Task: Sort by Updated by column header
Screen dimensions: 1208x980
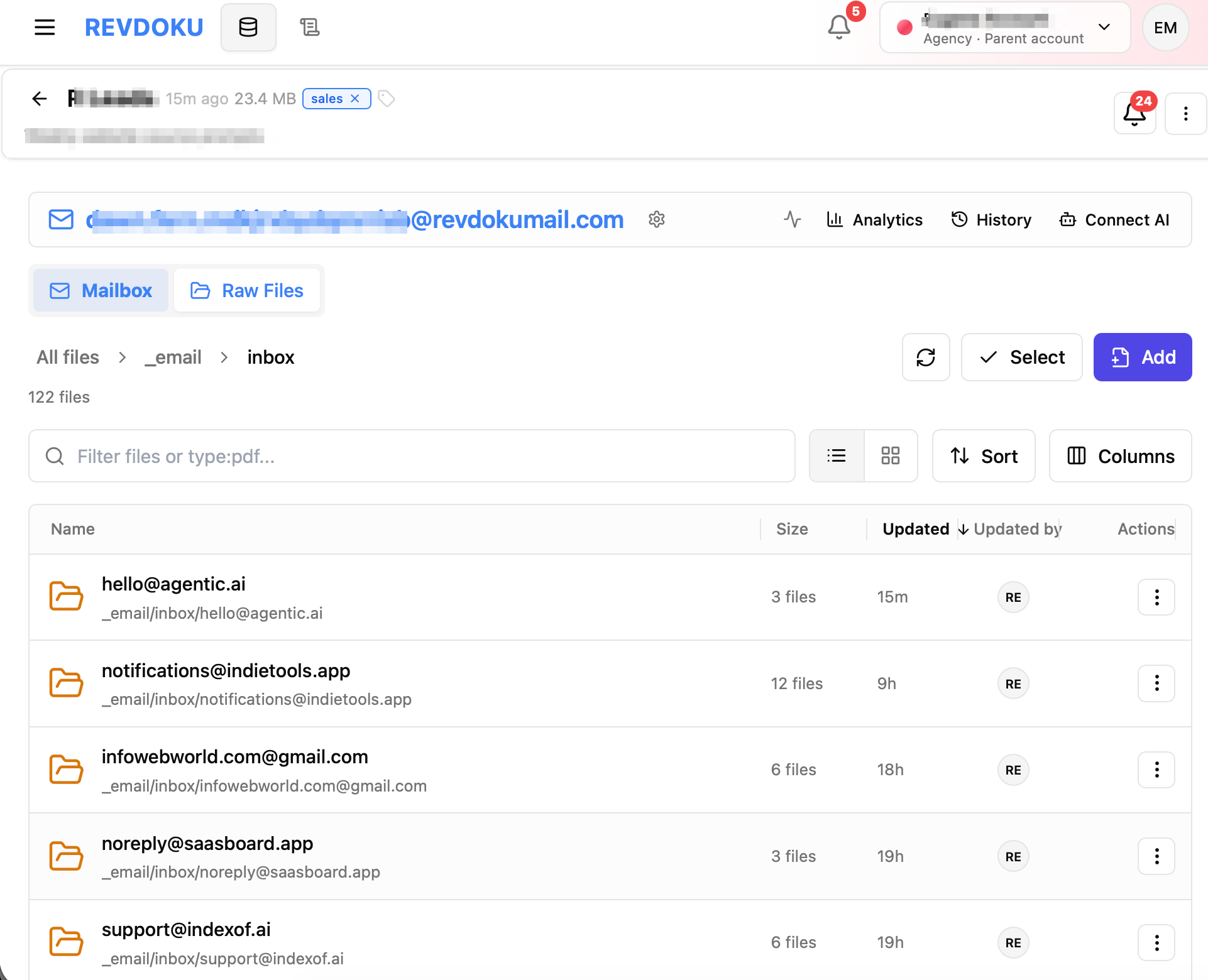Action: [1017, 530]
